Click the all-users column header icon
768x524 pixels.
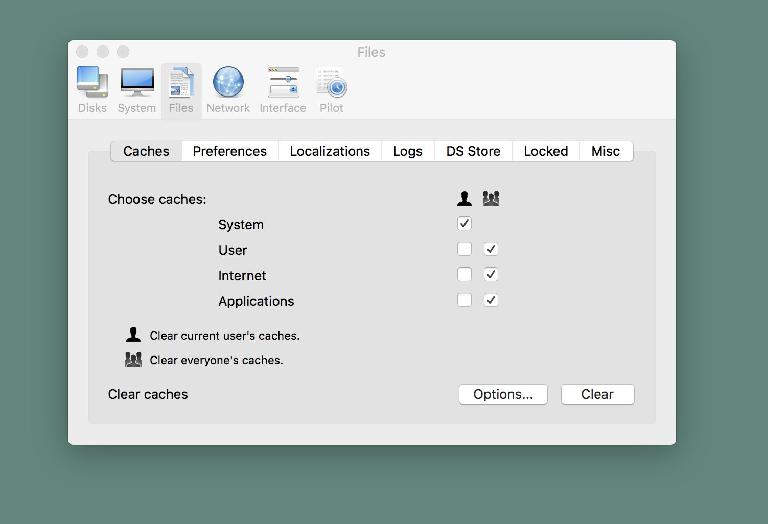[491, 198]
